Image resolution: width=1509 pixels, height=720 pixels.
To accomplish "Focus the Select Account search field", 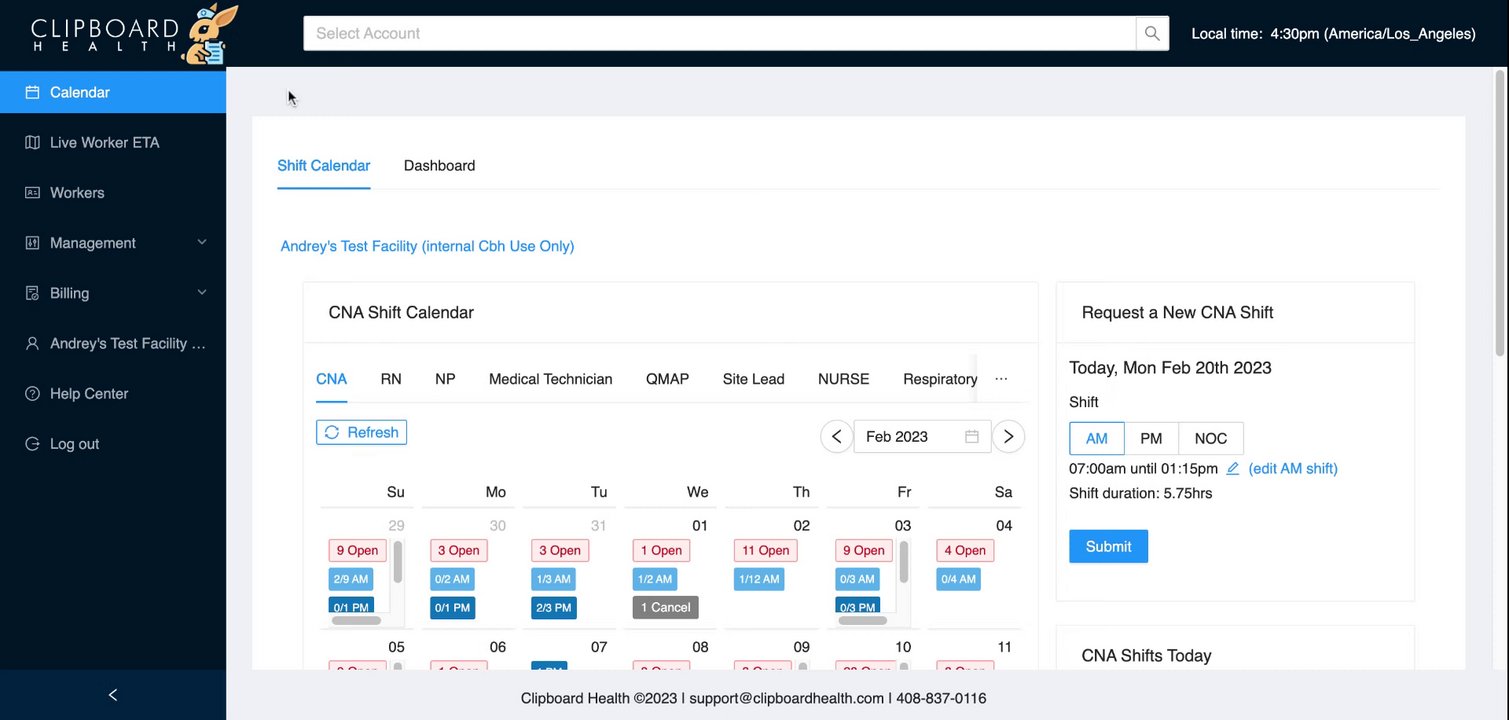I will (720, 33).
